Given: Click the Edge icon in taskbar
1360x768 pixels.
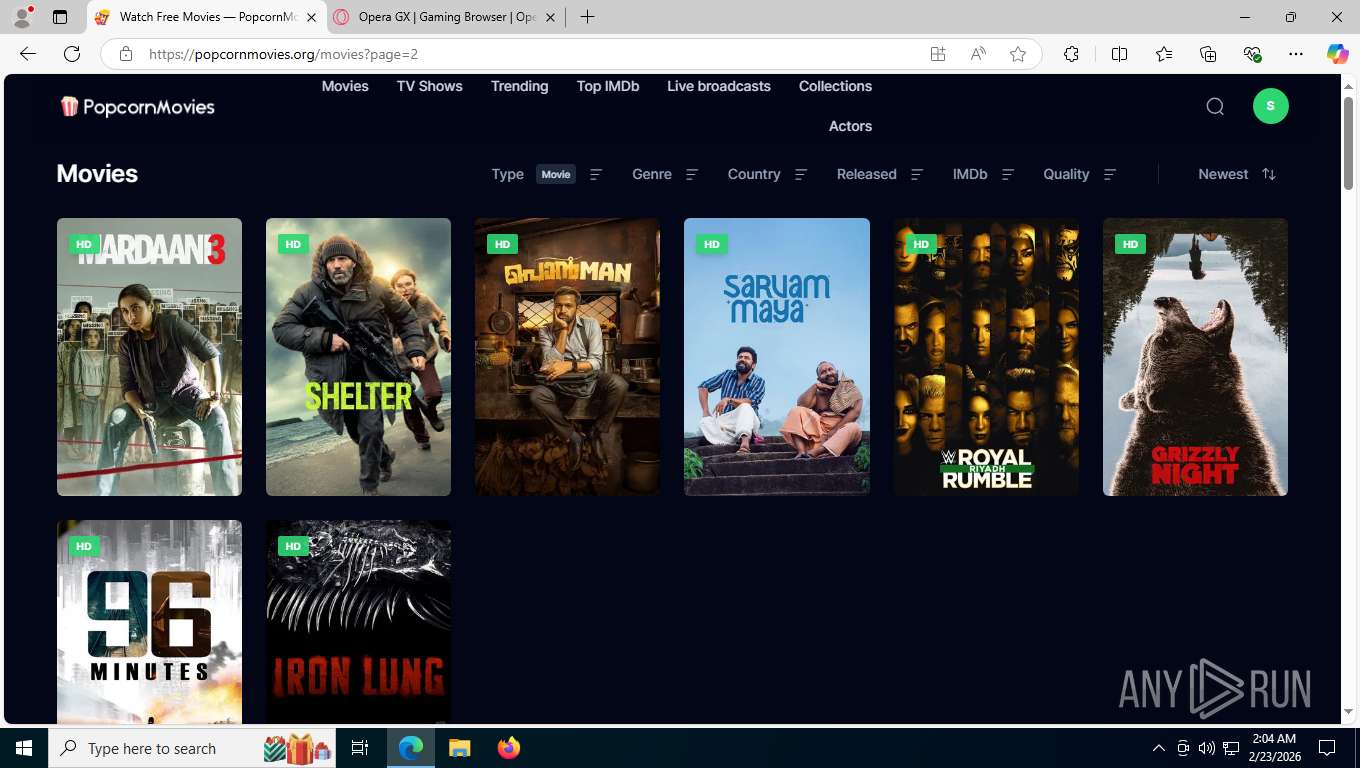Looking at the screenshot, I should (411, 748).
